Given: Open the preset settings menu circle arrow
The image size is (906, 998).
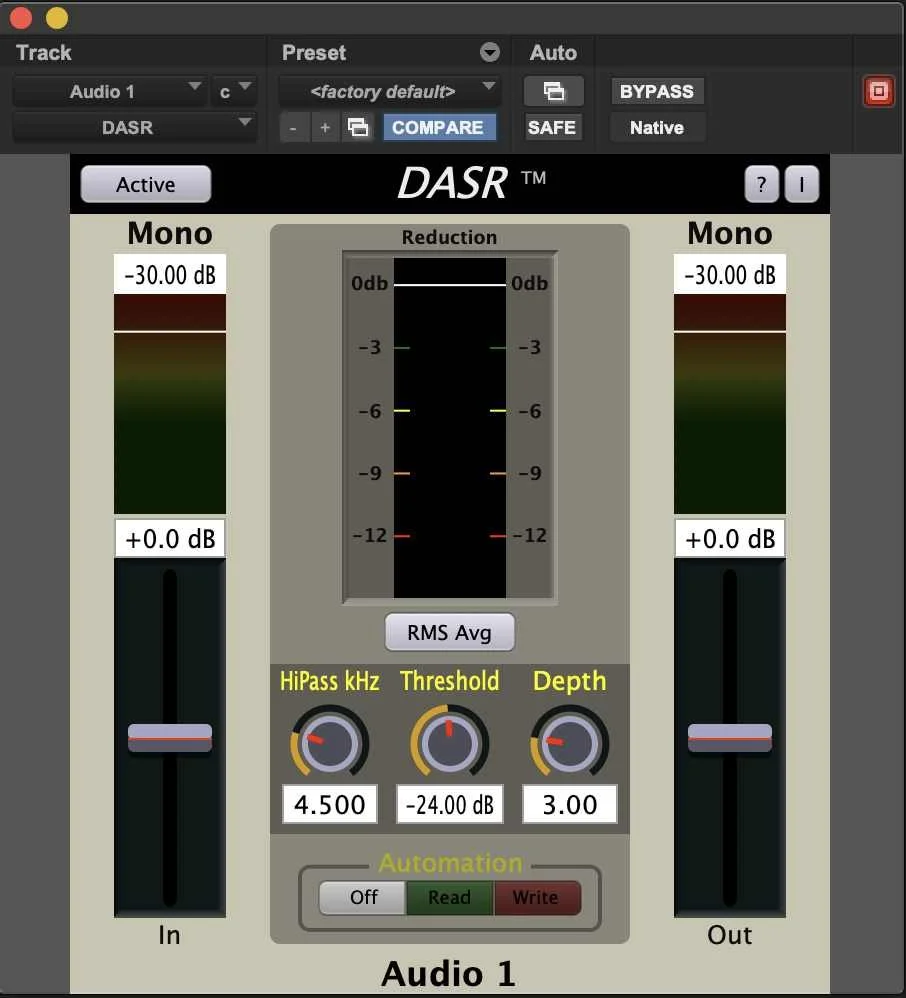Looking at the screenshot, I should [x=490, y=52].
